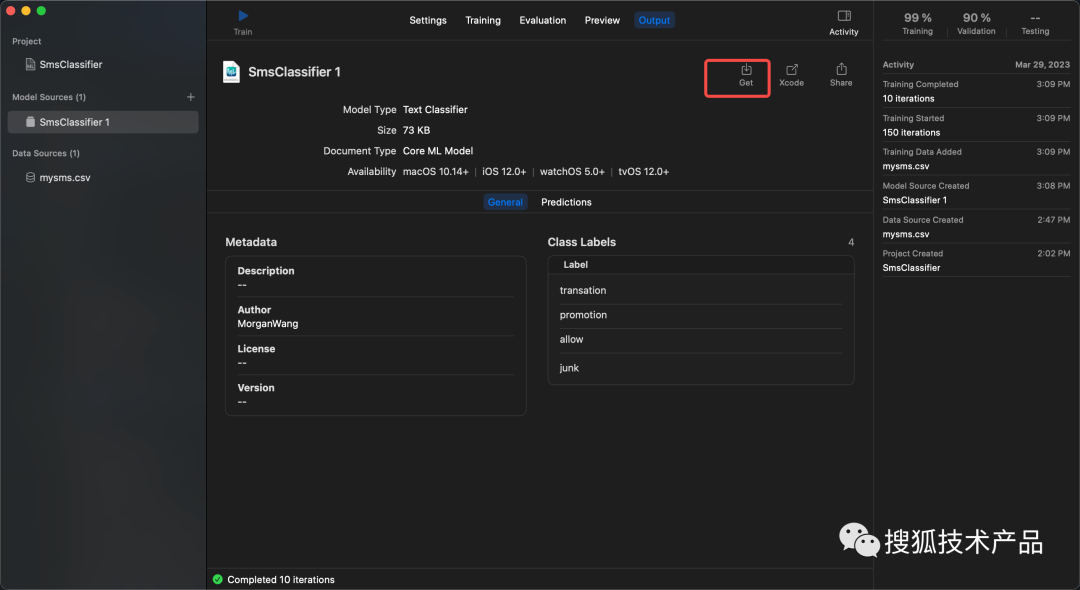Click the mysms.csv data source icon
Image resolution: width=1080 pixels, height=590 pixels.
pyautogui.click(x=30, y=178)
